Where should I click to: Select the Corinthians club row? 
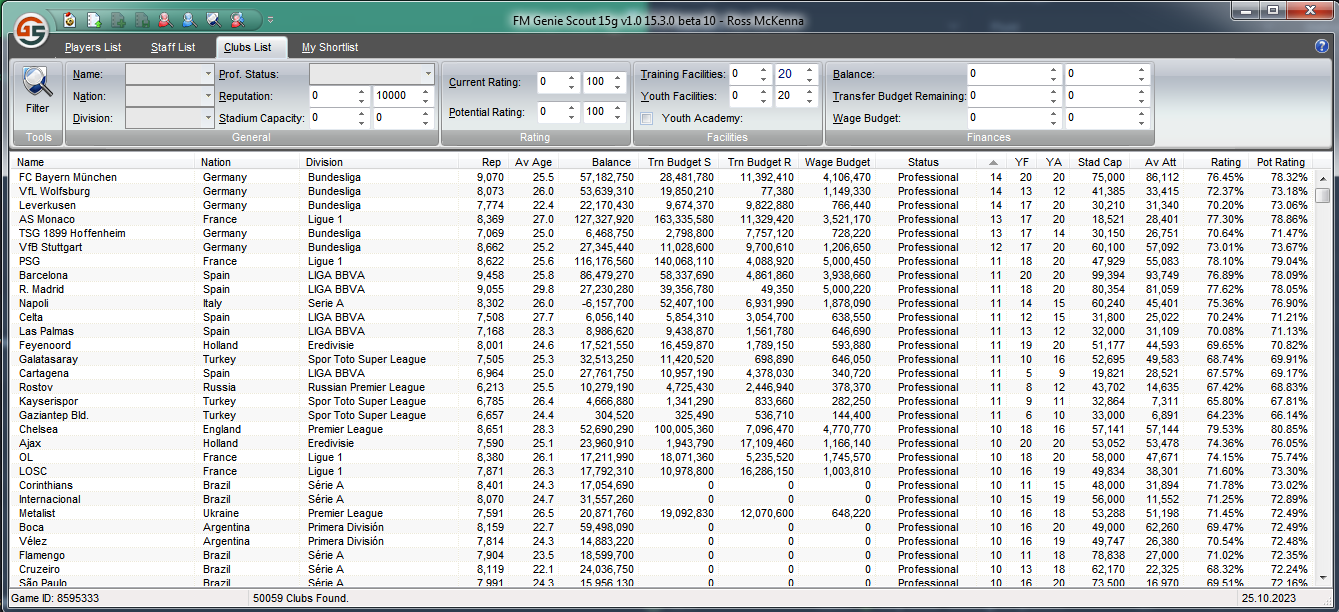click(x=661, y=485)
